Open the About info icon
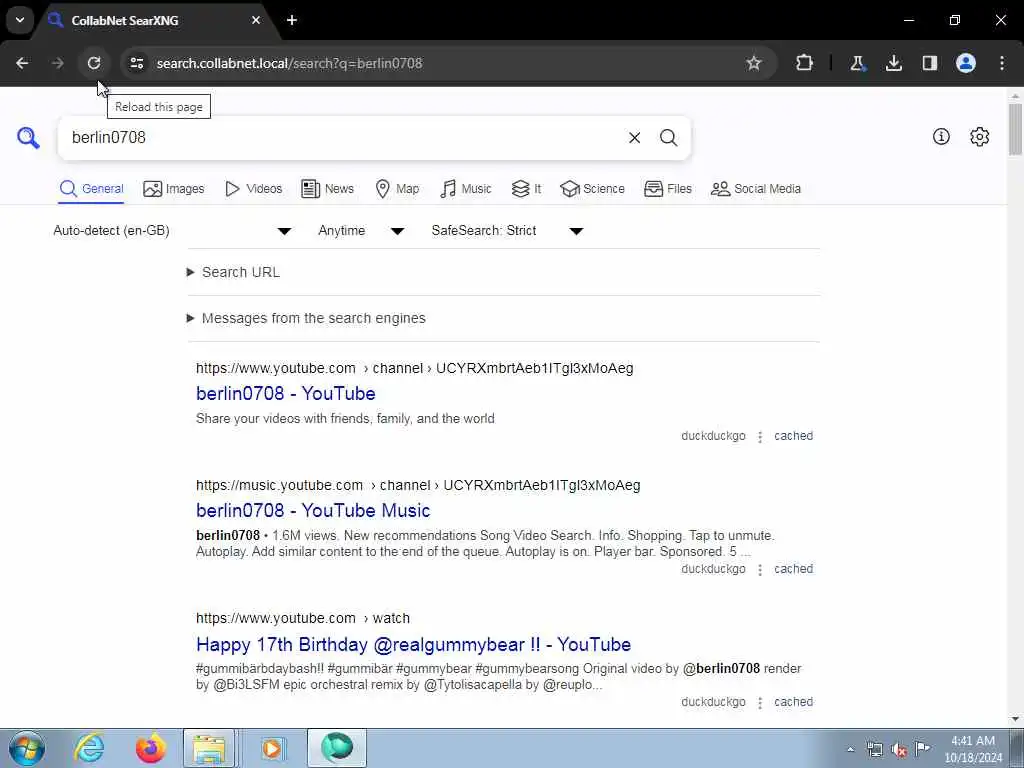Image resolution: width=1024 pixels, height=768 pixels. click(x=941, y=136)
